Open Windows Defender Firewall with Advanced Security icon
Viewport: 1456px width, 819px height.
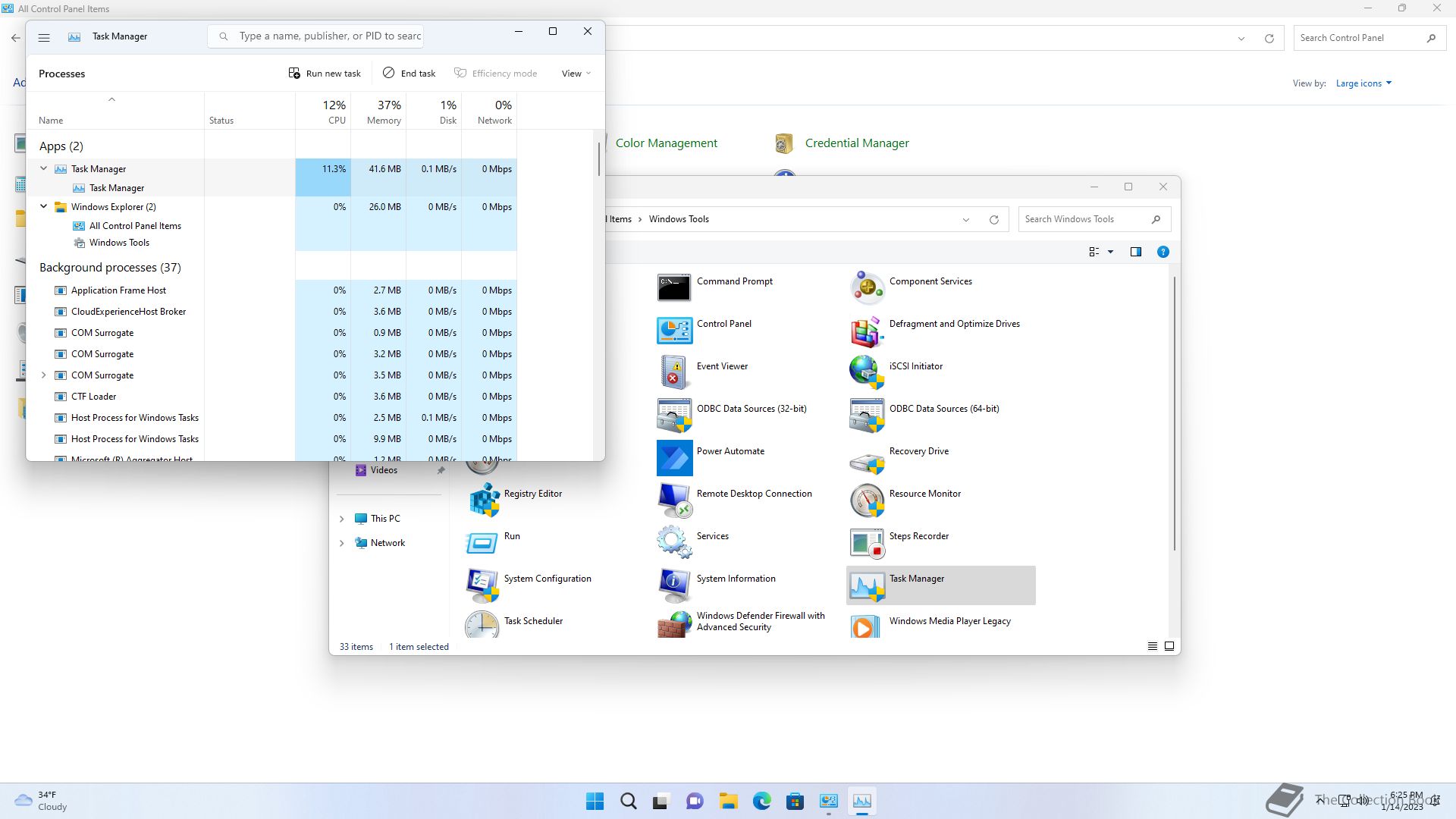pyautogui.click(x=673, y=625)
